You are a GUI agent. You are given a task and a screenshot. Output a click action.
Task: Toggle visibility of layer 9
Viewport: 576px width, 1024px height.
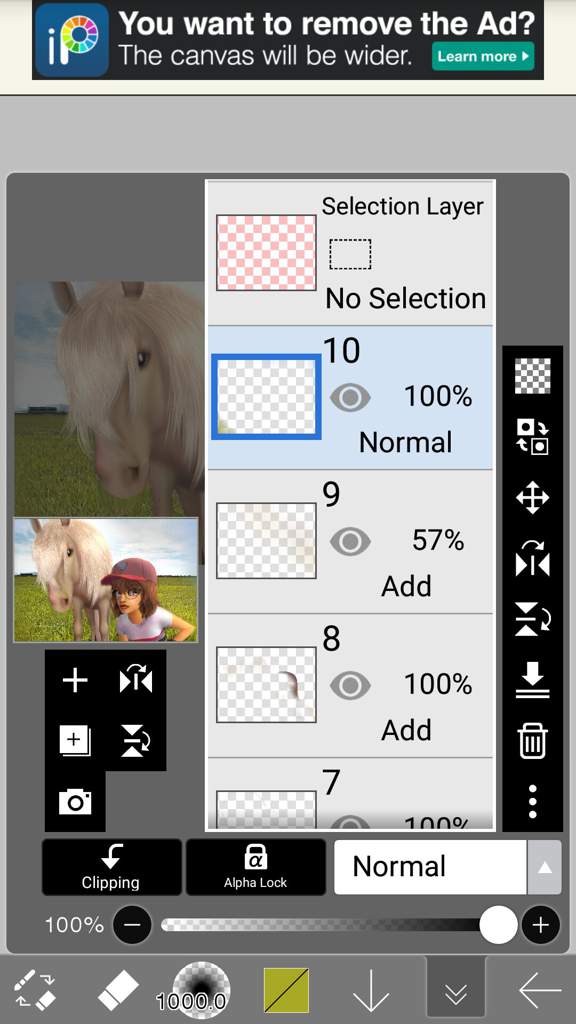pyautogui.click(x=350, y=541)
